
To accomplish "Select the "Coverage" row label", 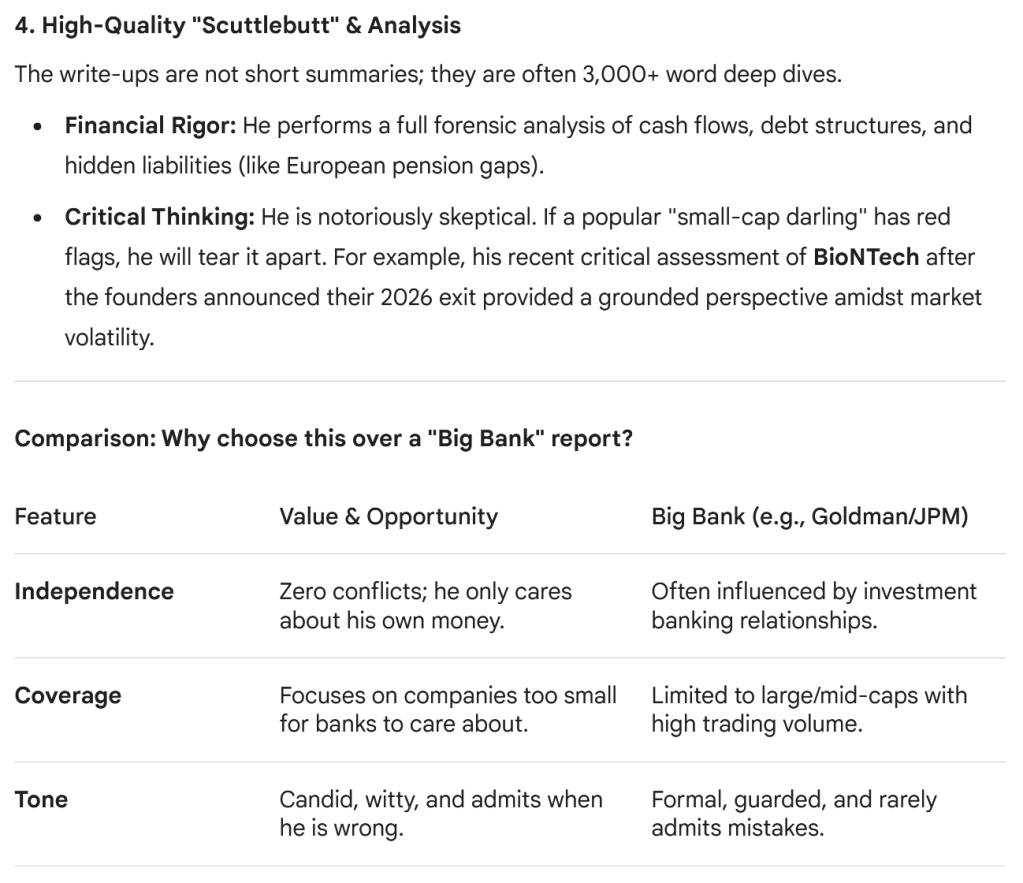I will (68, 695).
